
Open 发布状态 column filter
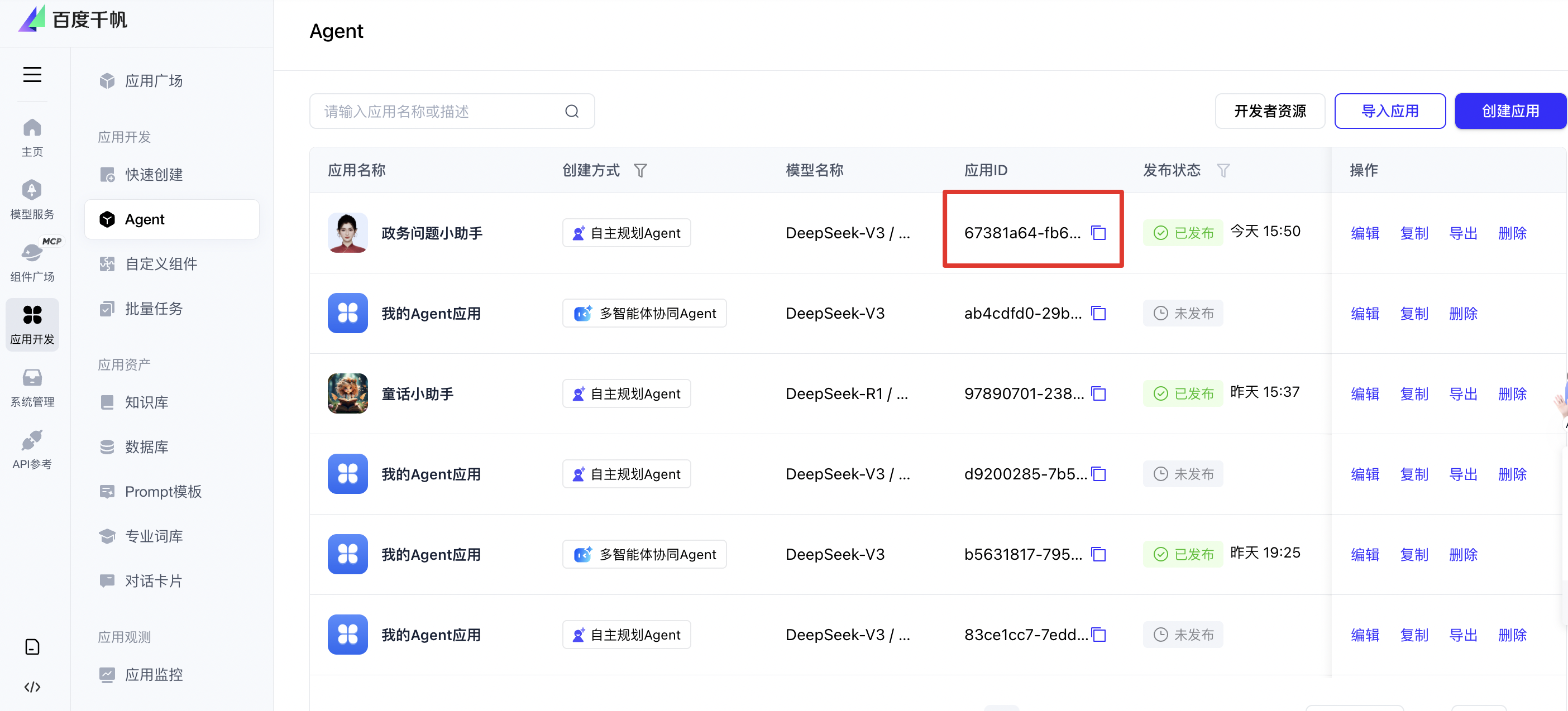pos(1222,170)
